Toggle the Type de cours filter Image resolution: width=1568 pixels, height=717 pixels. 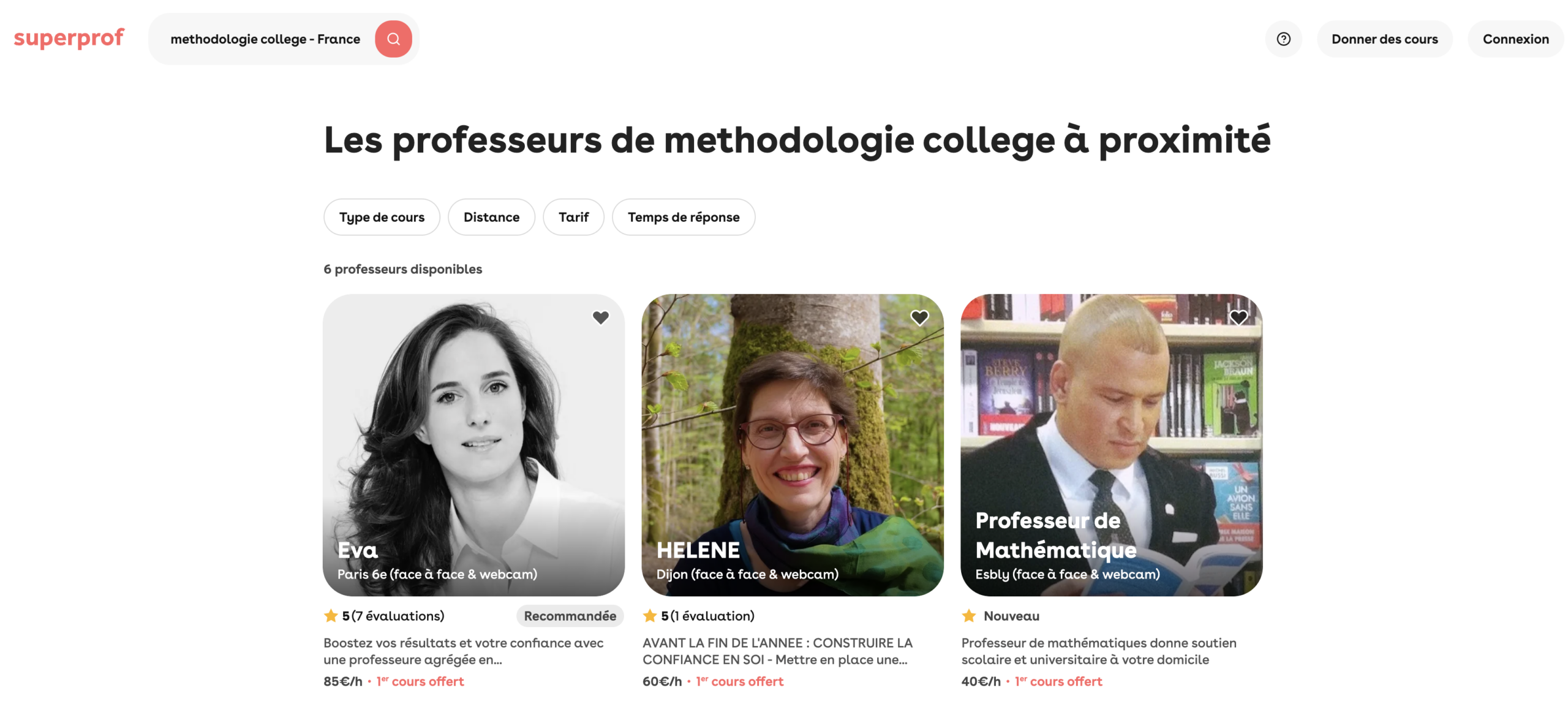(382, 217)
